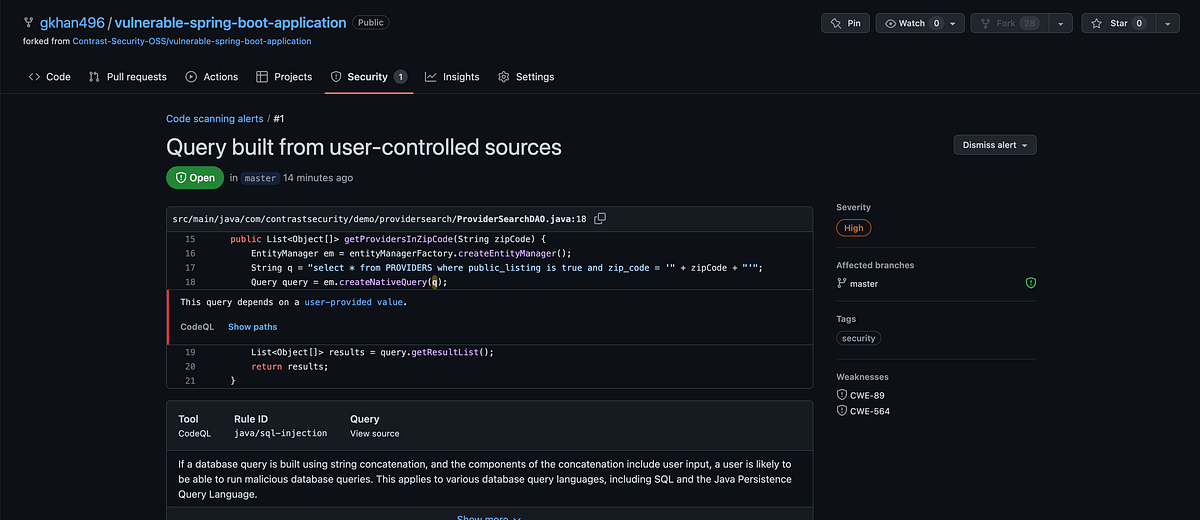Click the Watch count badge

coord(936,23)
